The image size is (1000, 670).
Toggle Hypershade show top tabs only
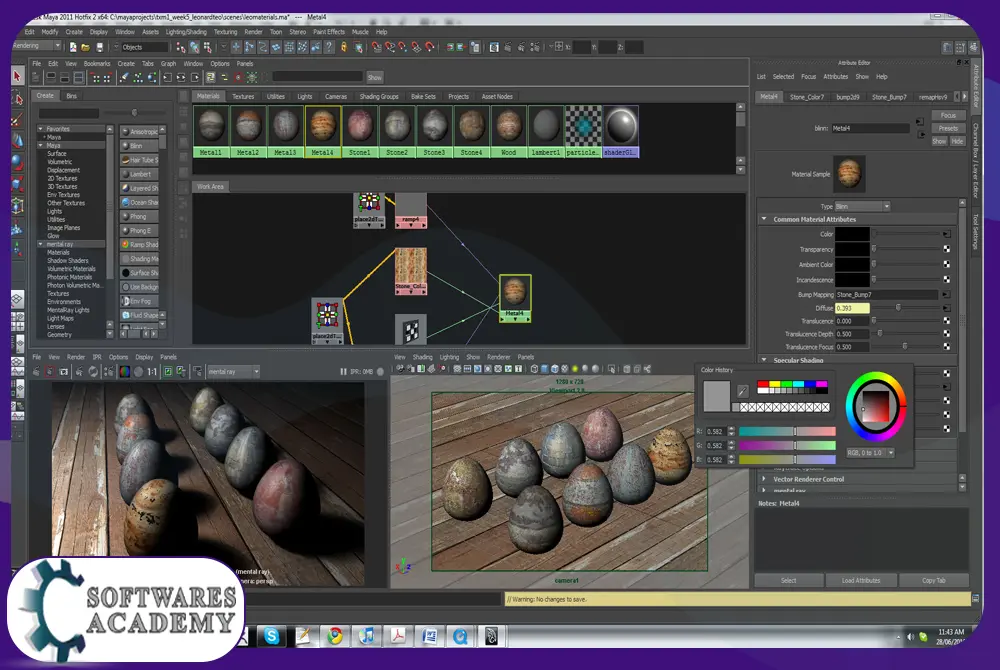click(x=50, y=78)
